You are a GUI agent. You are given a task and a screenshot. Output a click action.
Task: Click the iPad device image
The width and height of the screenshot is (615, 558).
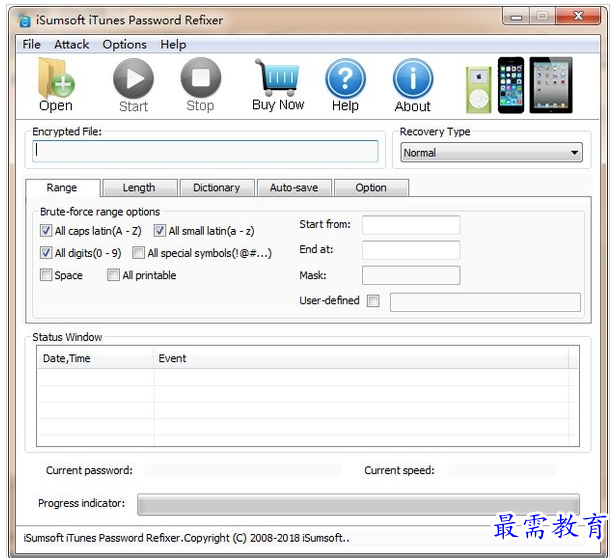(x=551, y=85)
